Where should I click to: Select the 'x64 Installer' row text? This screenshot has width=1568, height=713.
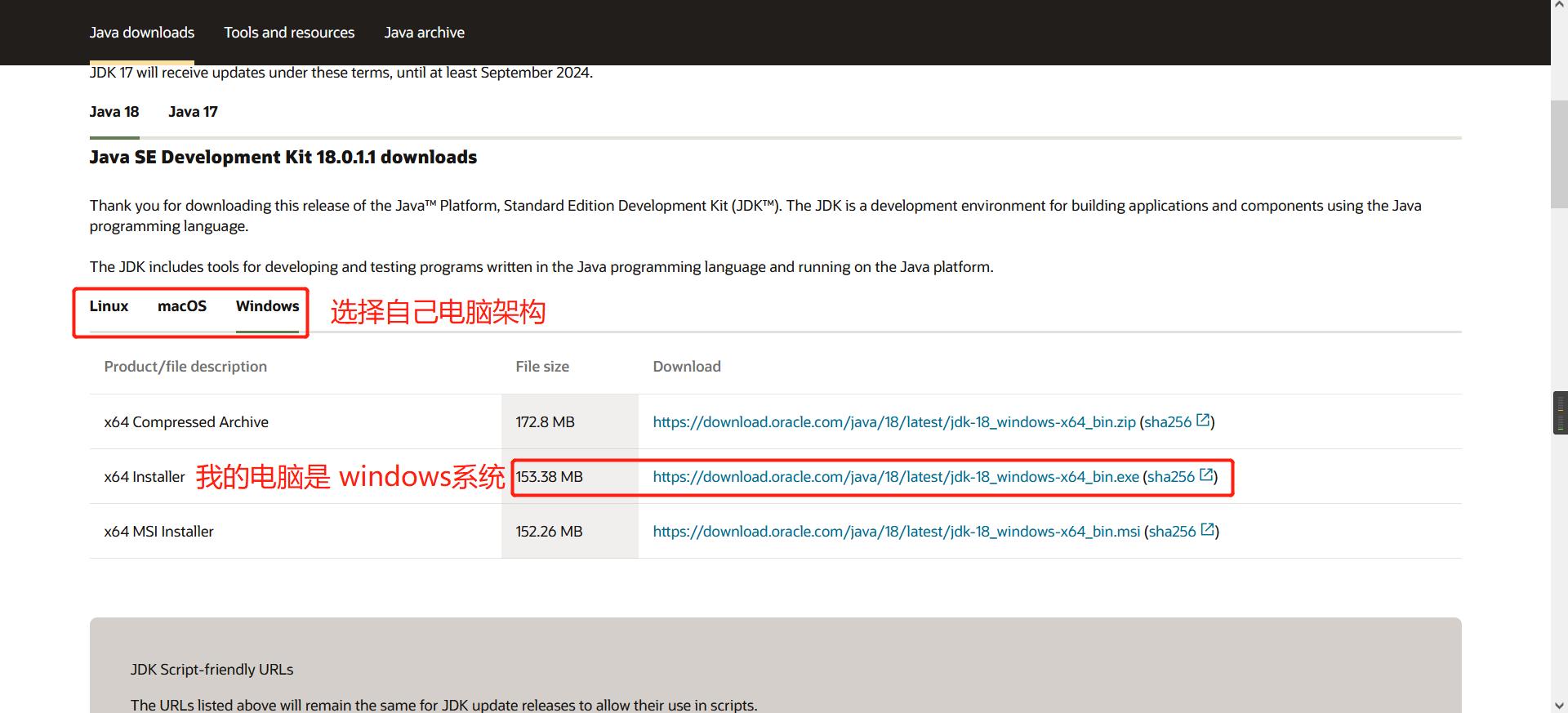tap(145, 477)
